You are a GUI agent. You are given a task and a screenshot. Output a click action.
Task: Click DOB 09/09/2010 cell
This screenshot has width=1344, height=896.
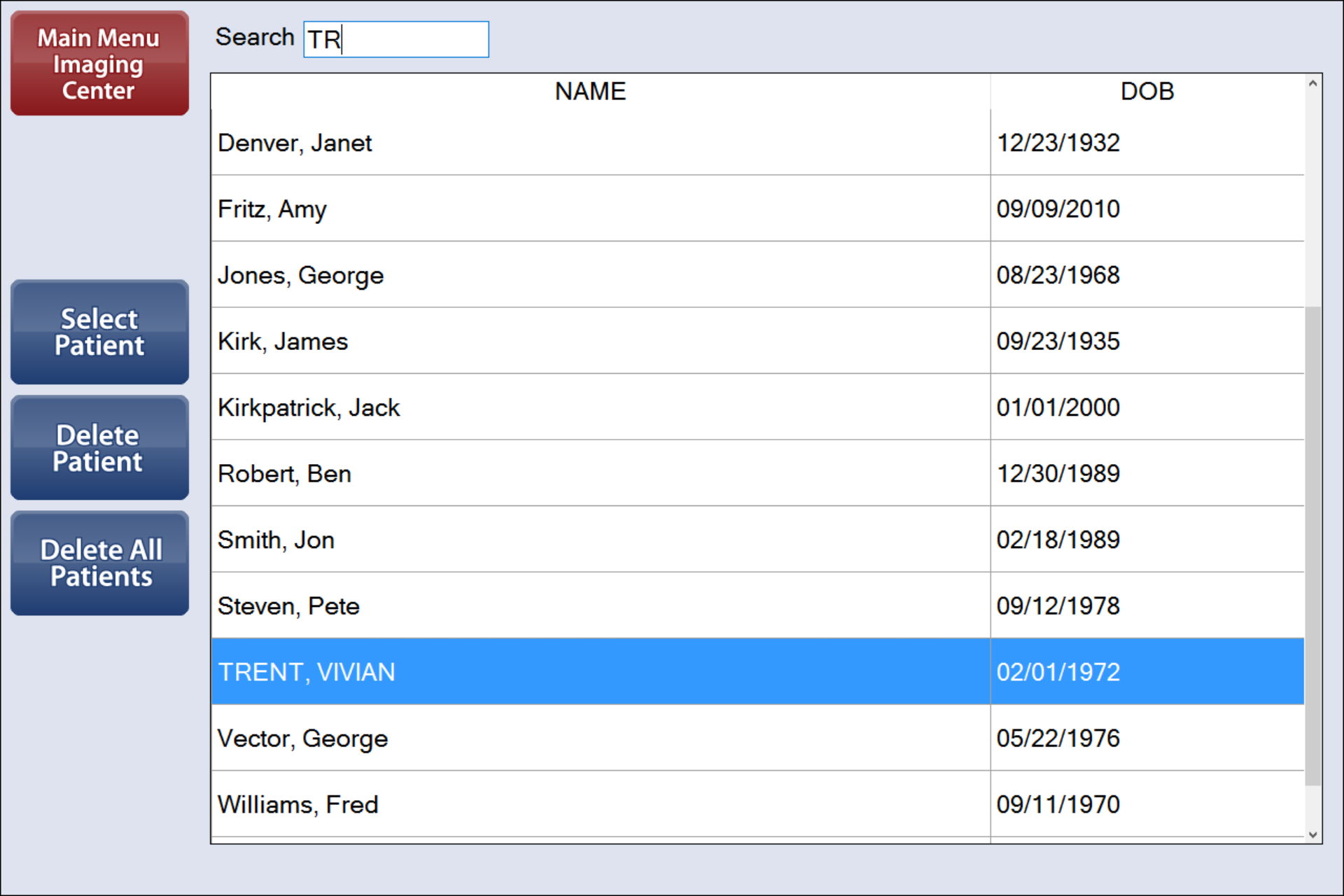point(1147,209)
